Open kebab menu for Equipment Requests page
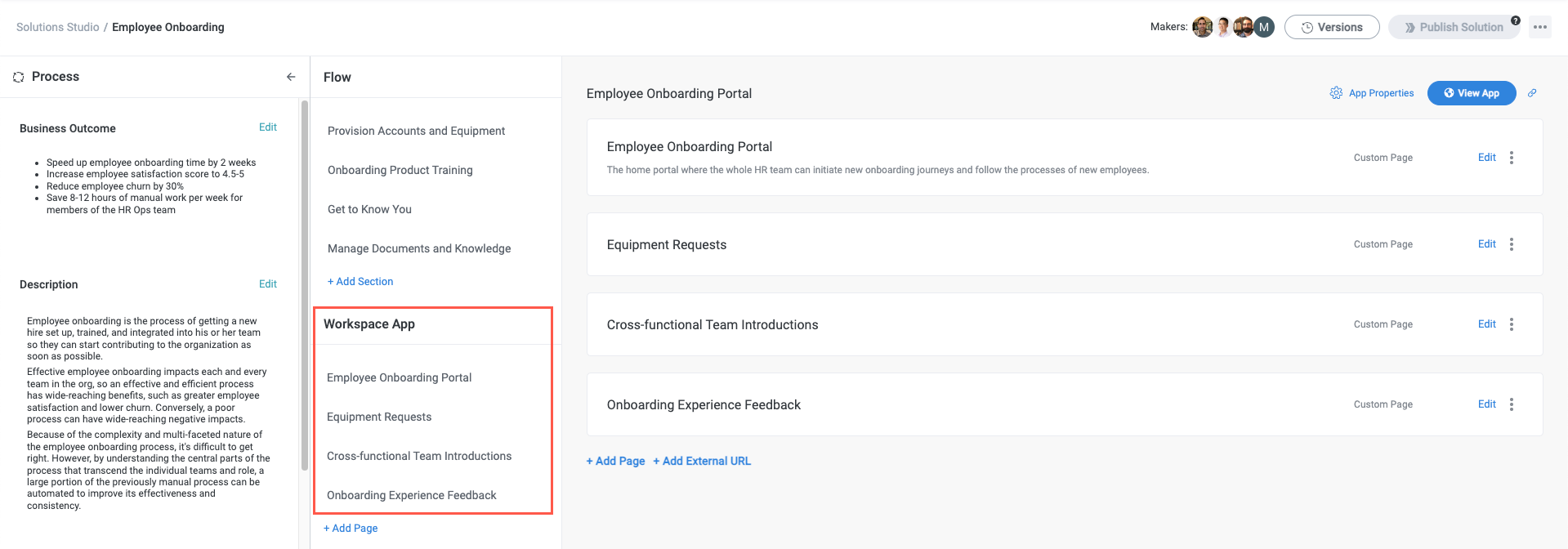Image resolution: width=1568 pixels, height=549 pixels. point(1512,244)
